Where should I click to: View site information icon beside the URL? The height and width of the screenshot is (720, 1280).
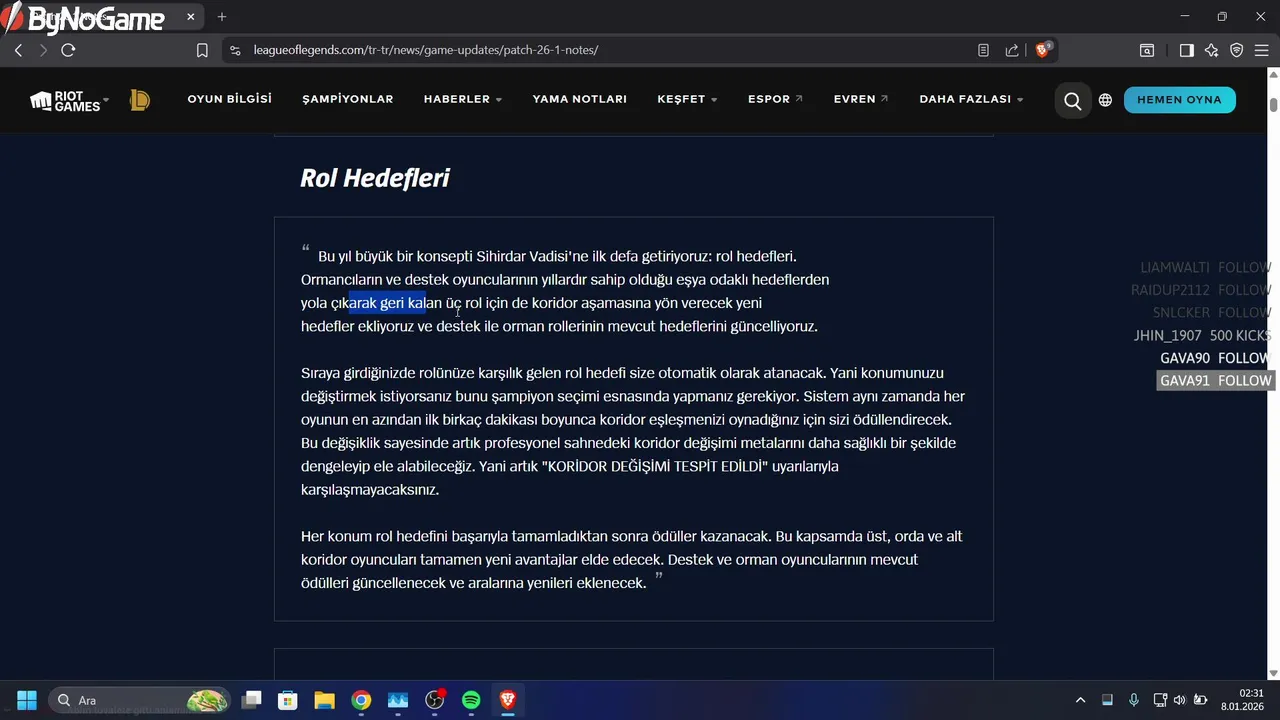click(x=235, y=50)
